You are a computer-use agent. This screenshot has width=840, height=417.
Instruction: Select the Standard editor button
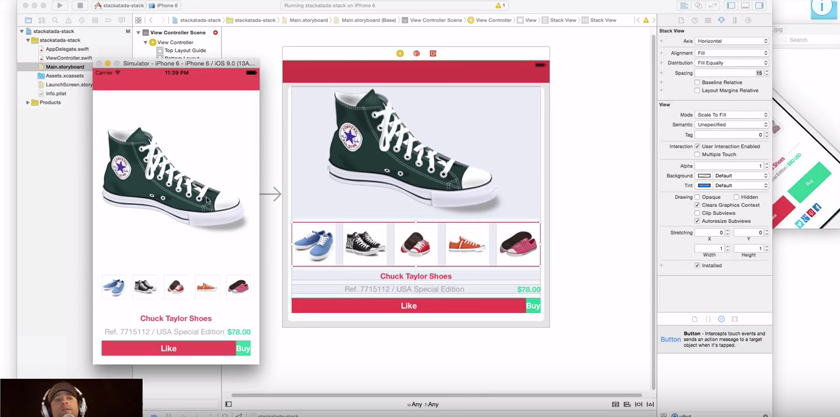684,5
